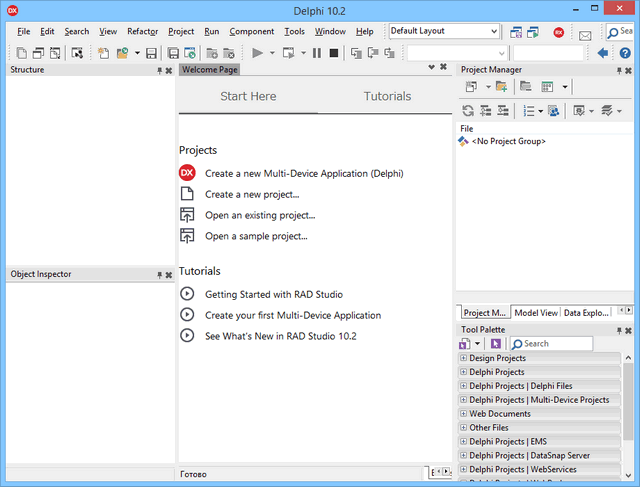This screenshot has height=487, width=640.
Task: Click 'Open a sample project...' link
Action: tap(256, 236)
